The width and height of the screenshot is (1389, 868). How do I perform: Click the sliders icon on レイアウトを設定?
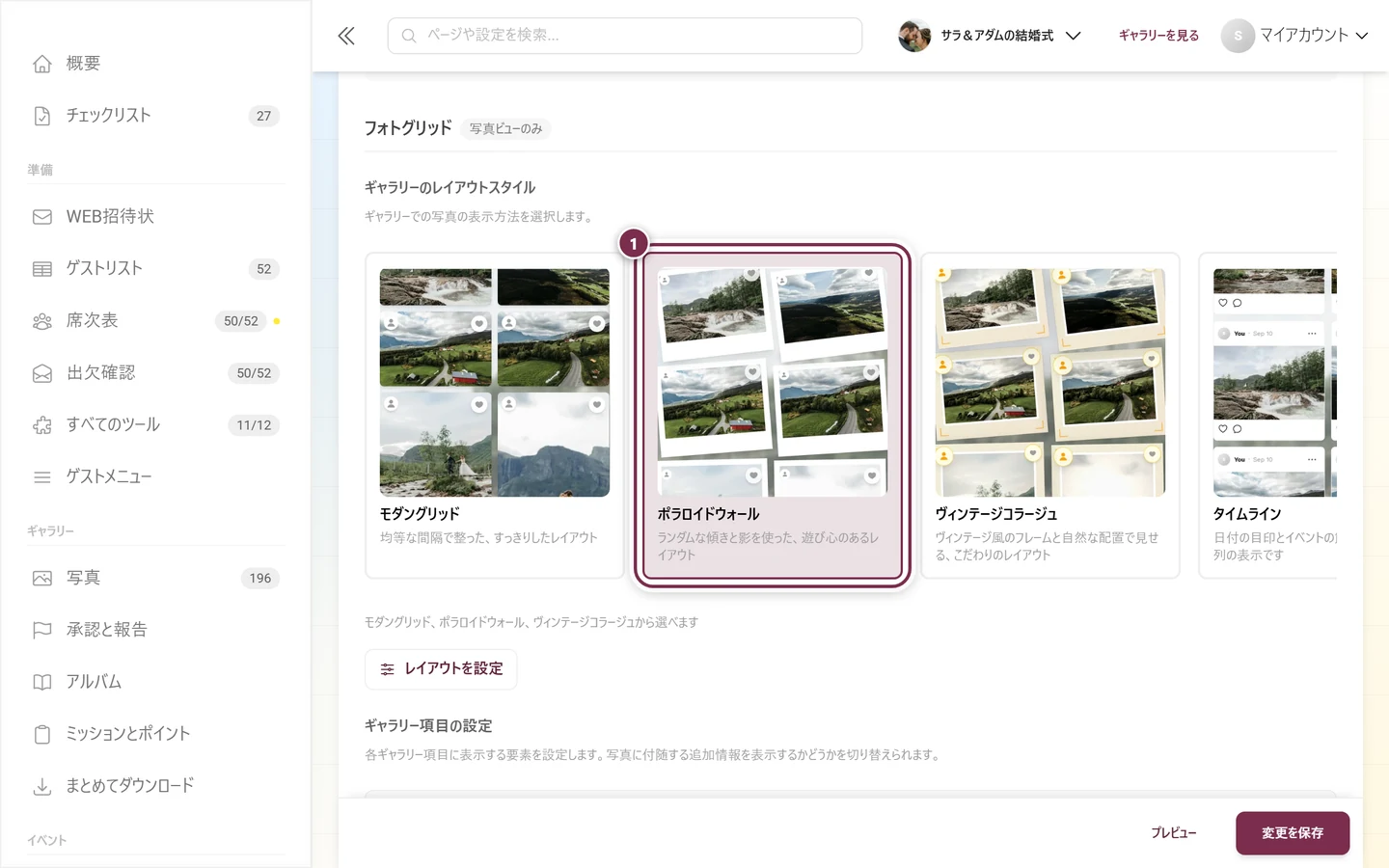(x=388, y=669)
